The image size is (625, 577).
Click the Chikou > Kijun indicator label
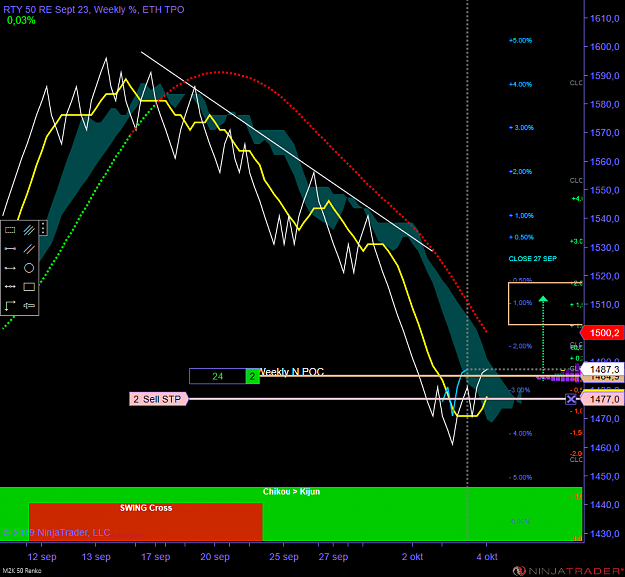[291, 491]
